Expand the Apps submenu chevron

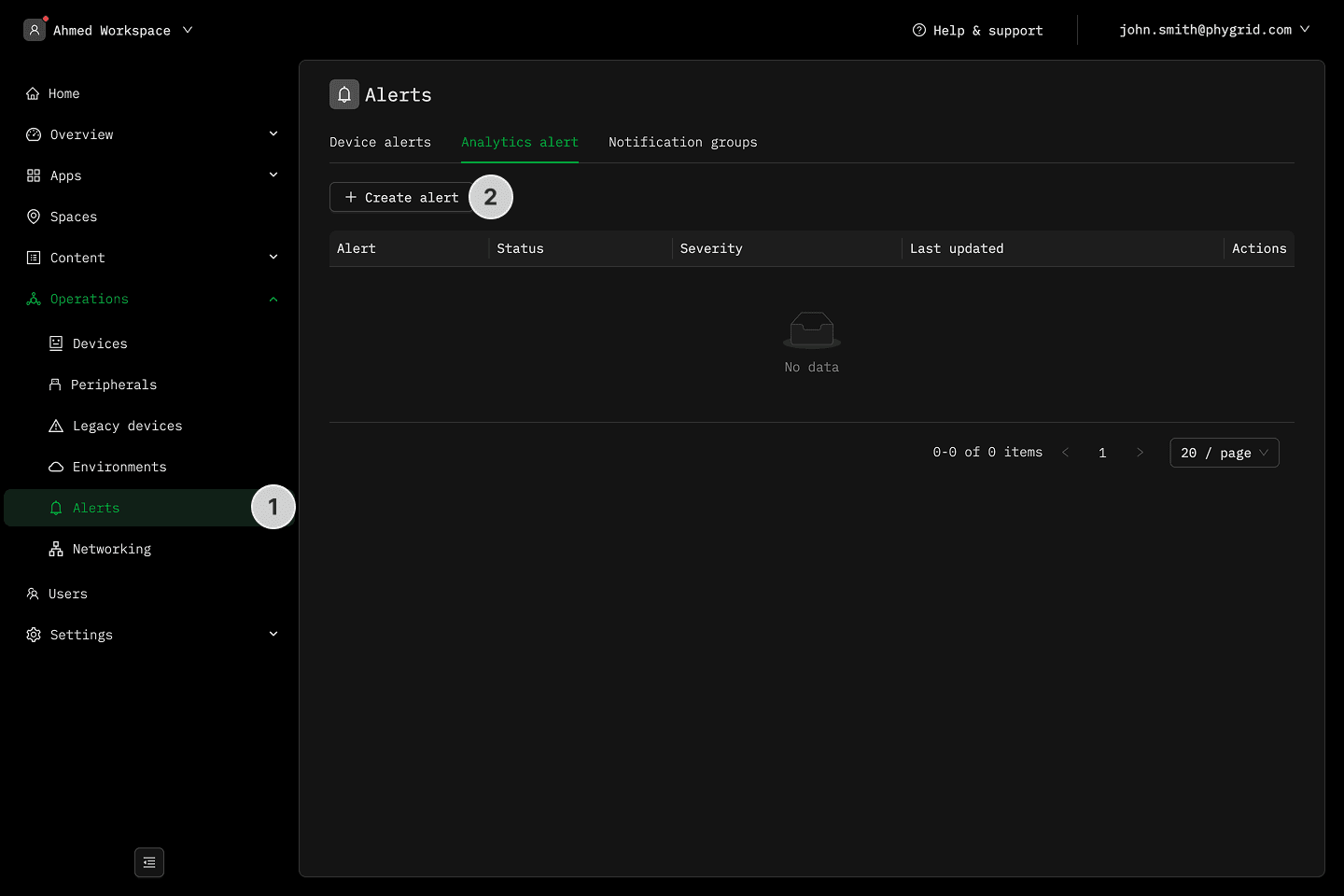click(x=273, y=175)
